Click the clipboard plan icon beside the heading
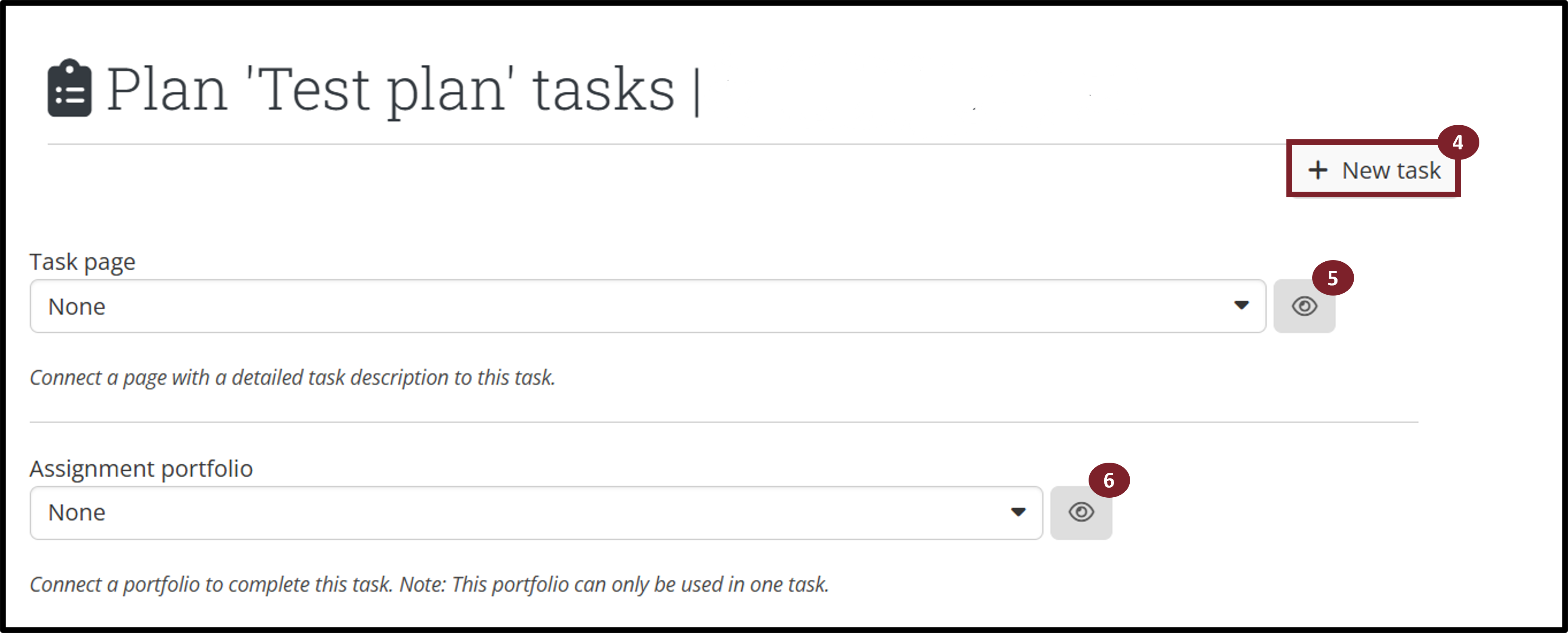The image size is (1568, 633). pos(69,88)
